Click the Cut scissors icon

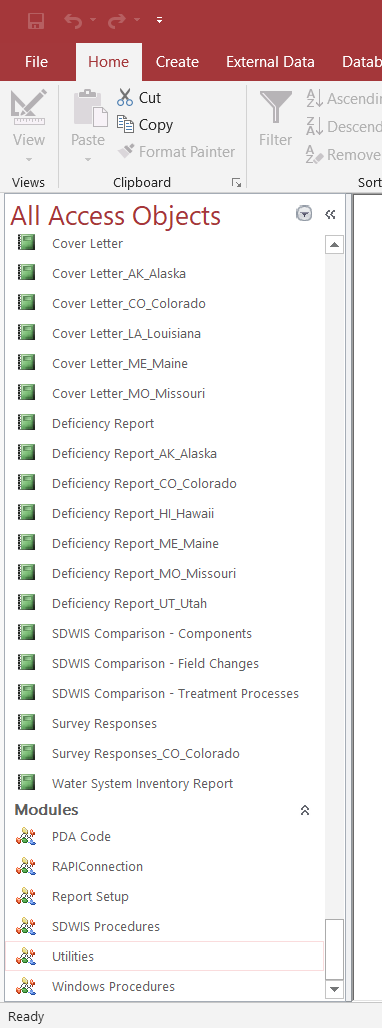pos(124,98)
